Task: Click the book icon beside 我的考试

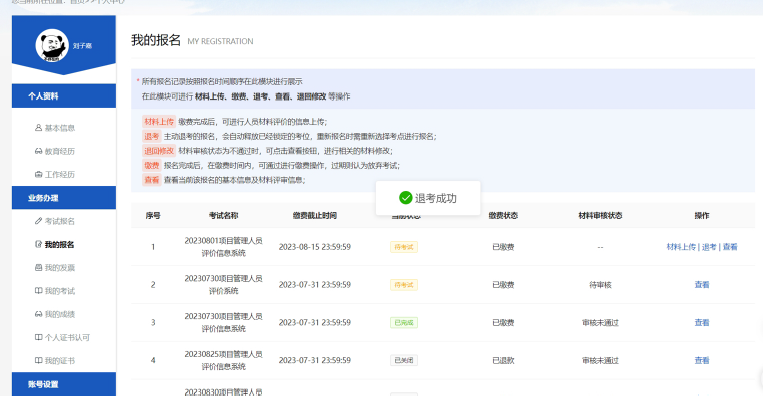Action: 38,290
